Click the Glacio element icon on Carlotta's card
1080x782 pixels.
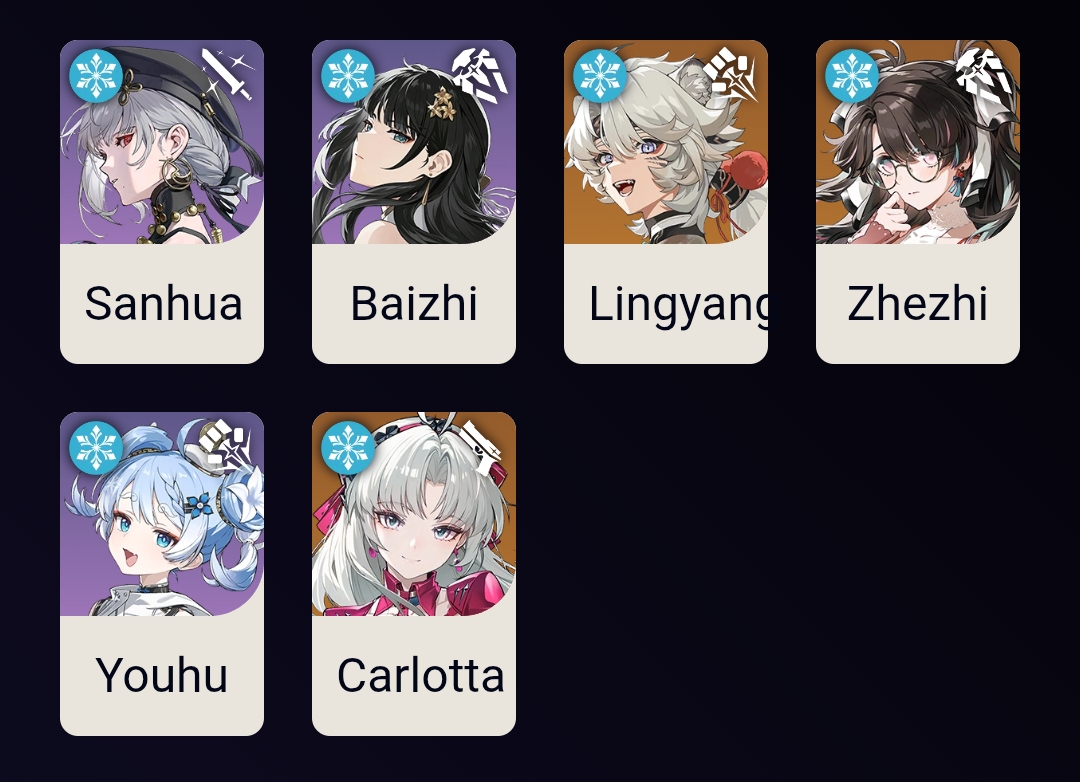click(x=348, y=448)
